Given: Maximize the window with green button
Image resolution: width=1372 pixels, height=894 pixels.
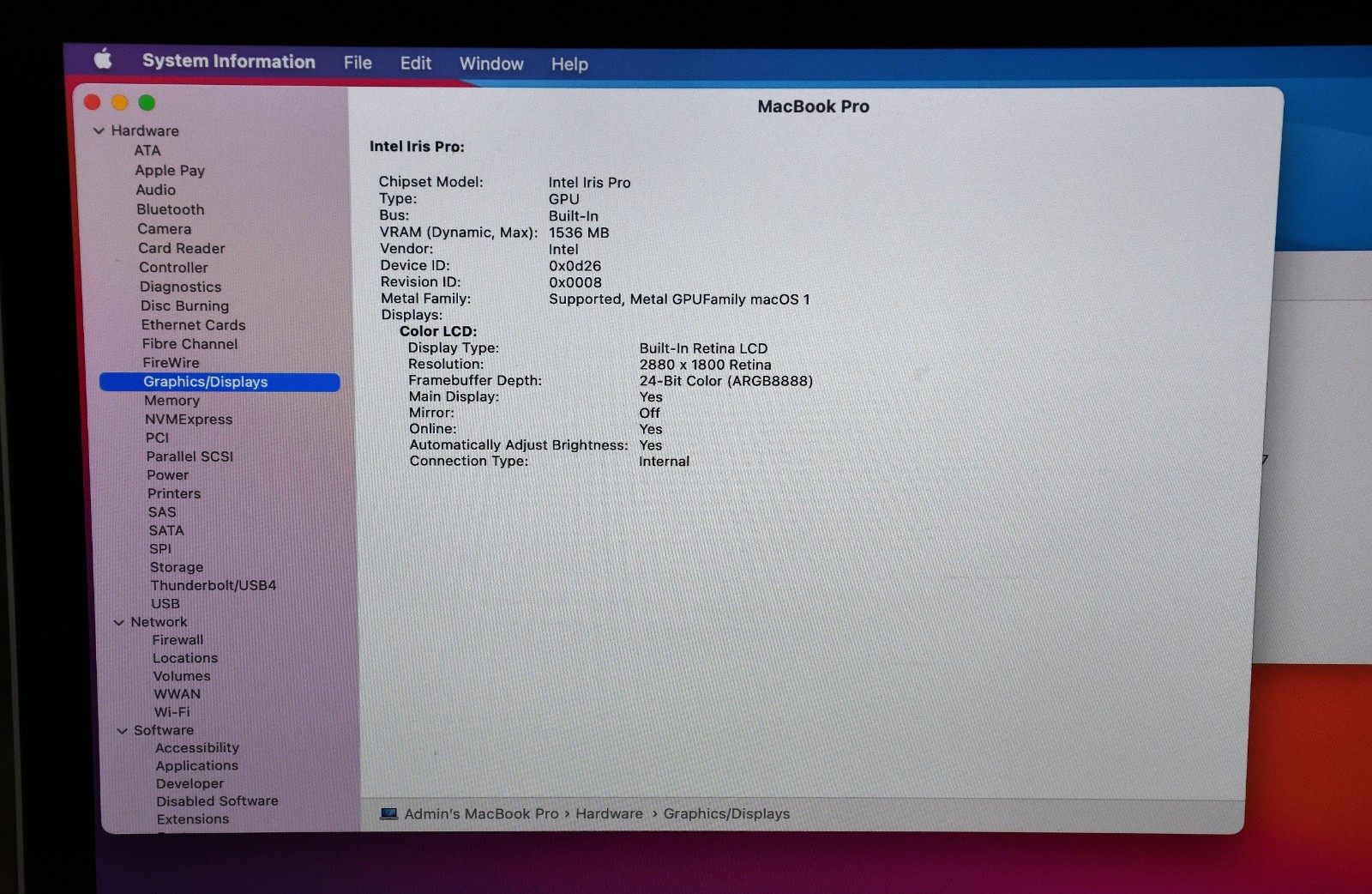Looking at the screenshot, I should tap(147, 102).
